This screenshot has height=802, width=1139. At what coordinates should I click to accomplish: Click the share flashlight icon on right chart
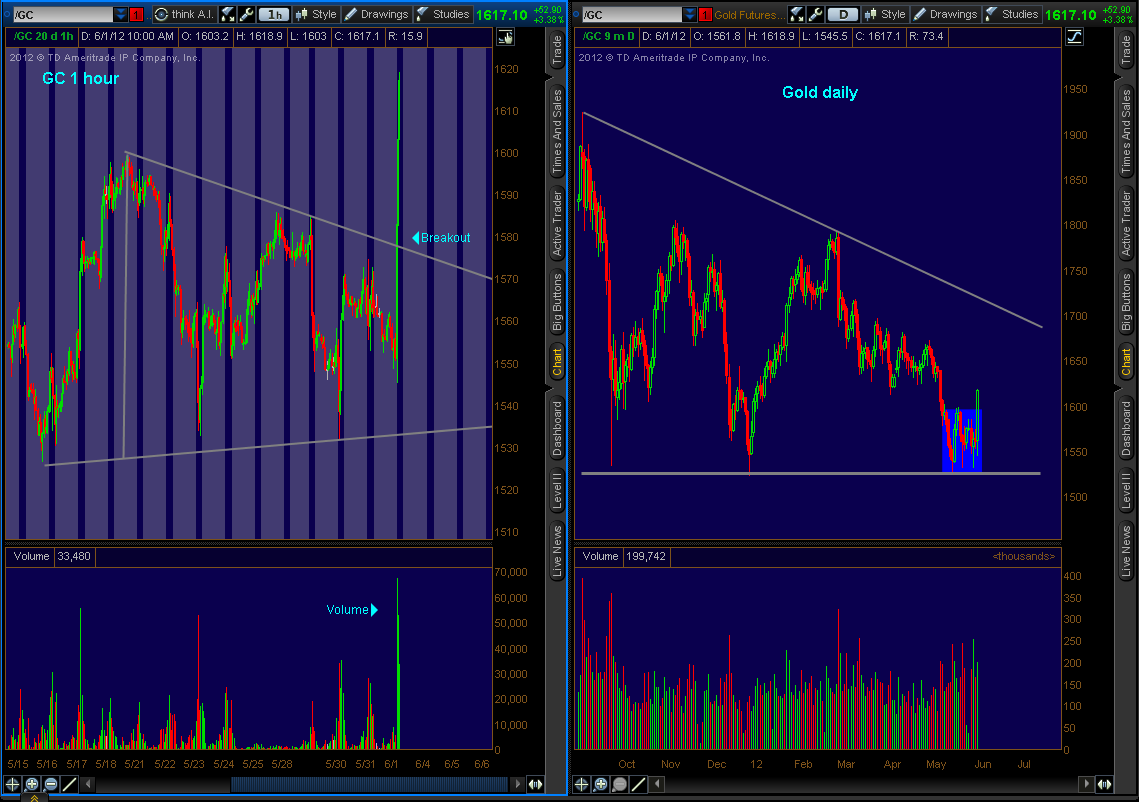tap(796, 14)
